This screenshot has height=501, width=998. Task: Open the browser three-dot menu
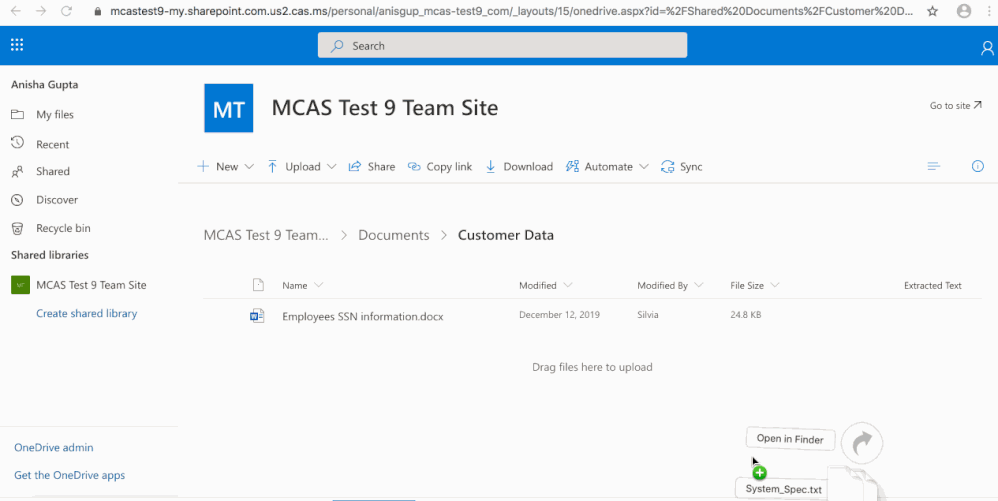point(990,11)
